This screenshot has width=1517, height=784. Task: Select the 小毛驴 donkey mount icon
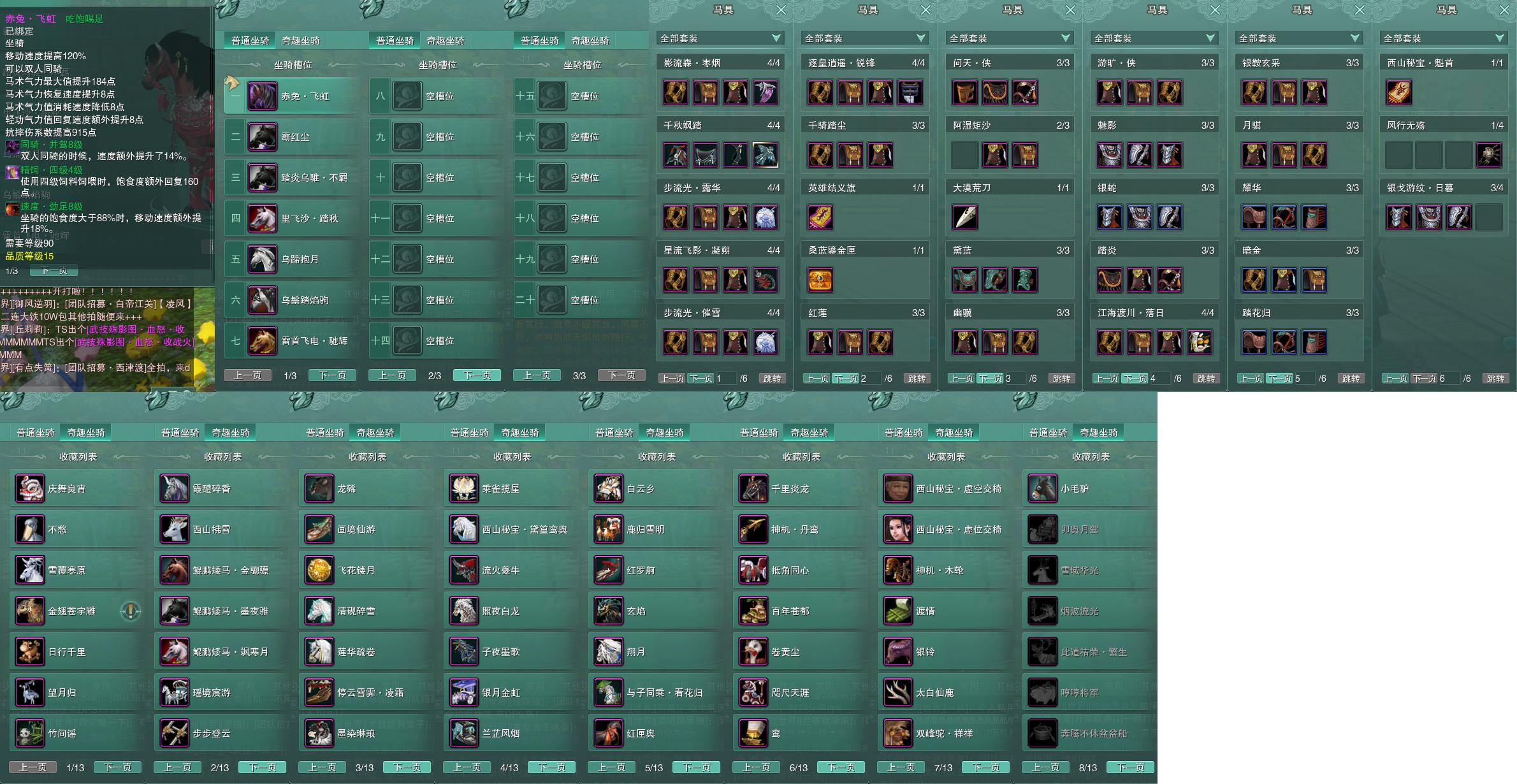pyautogui.click(x=1043, y=489)
